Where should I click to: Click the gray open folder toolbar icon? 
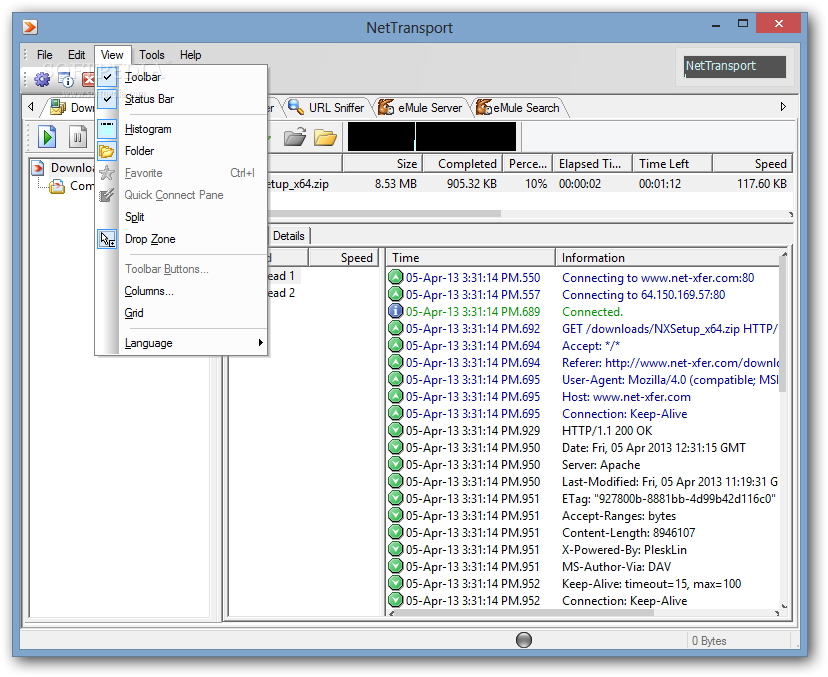(x=295, y=137)
